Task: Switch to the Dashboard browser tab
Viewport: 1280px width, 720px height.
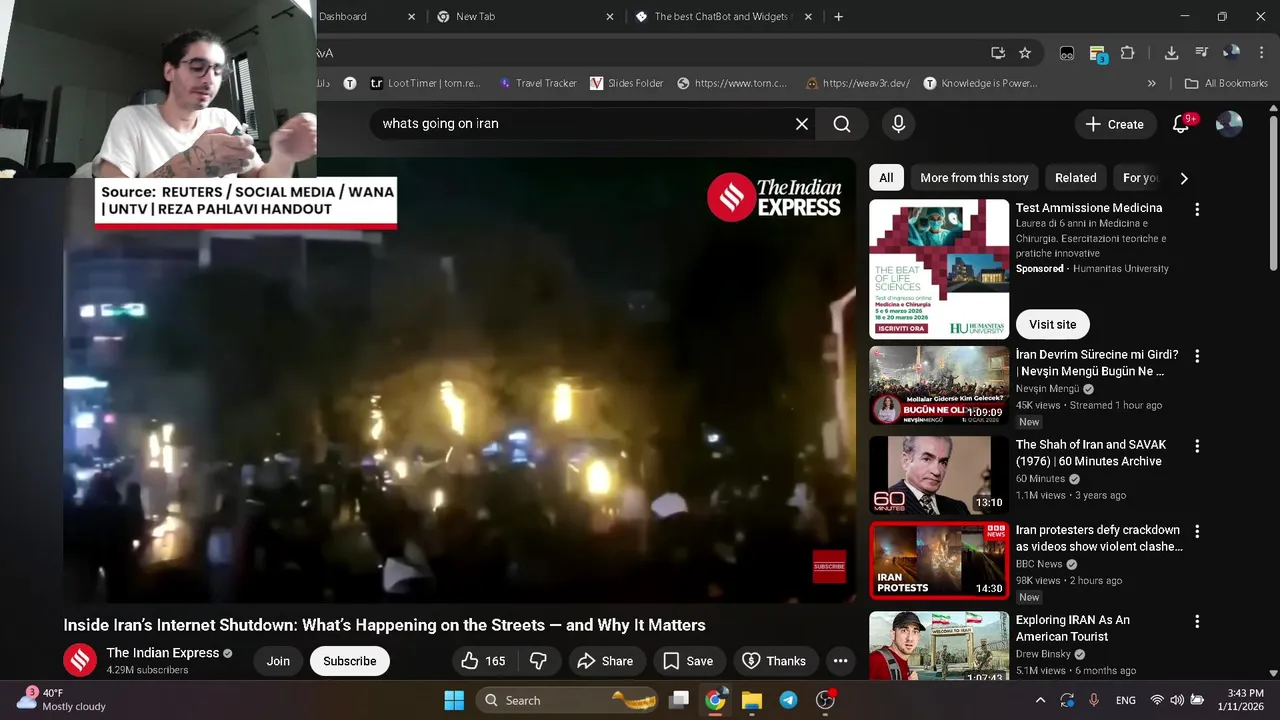Action: pyautogui.click(x=366, y=16)
